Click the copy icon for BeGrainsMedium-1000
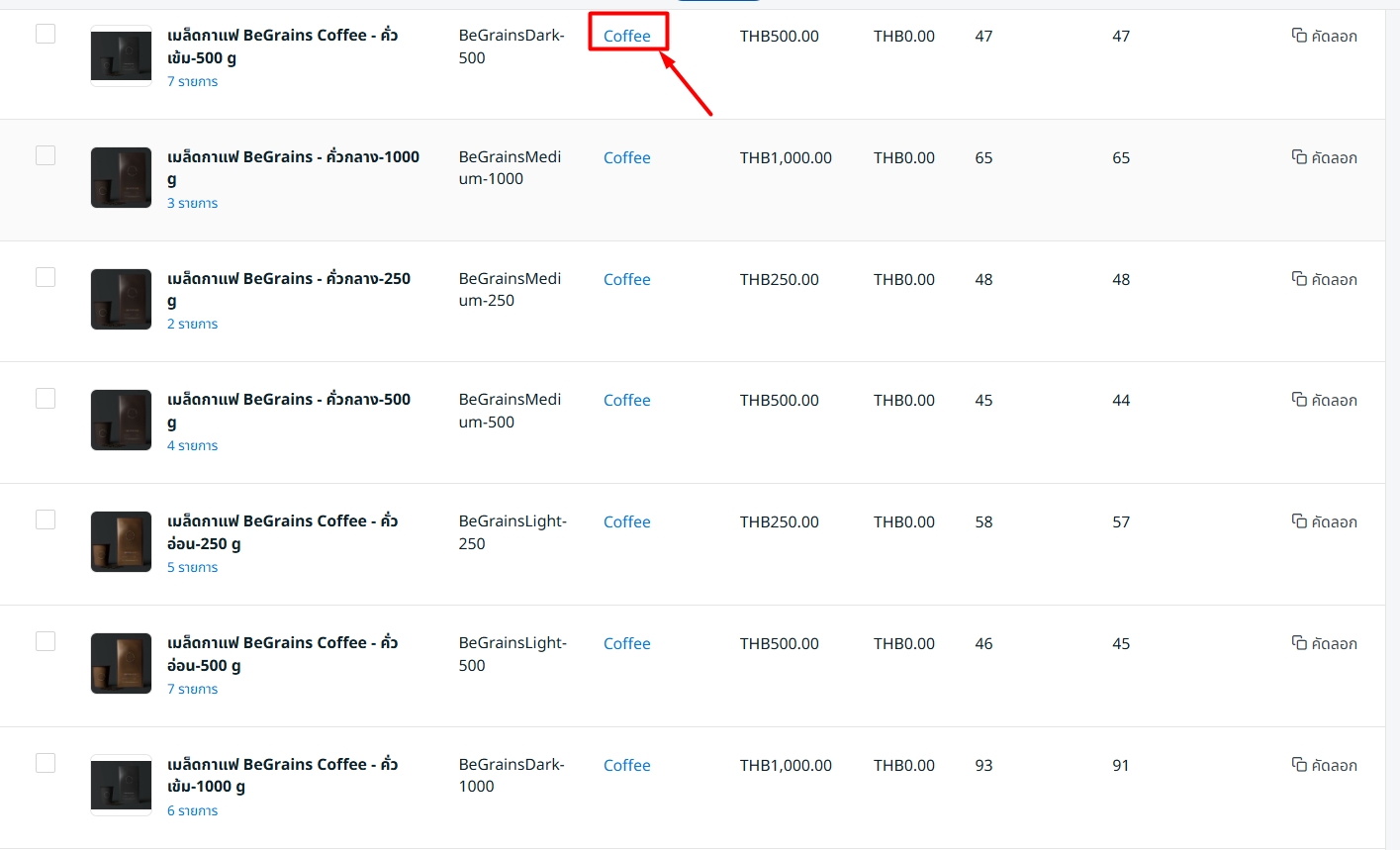The width and height of the screenshot is (1400, 850). coord(1299,157)
